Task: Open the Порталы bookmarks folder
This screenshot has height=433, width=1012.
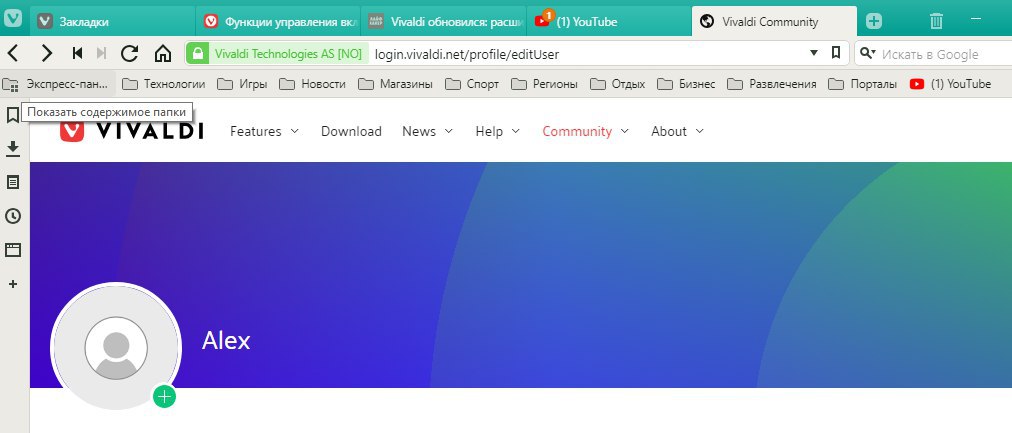Action: coord(863,84)
